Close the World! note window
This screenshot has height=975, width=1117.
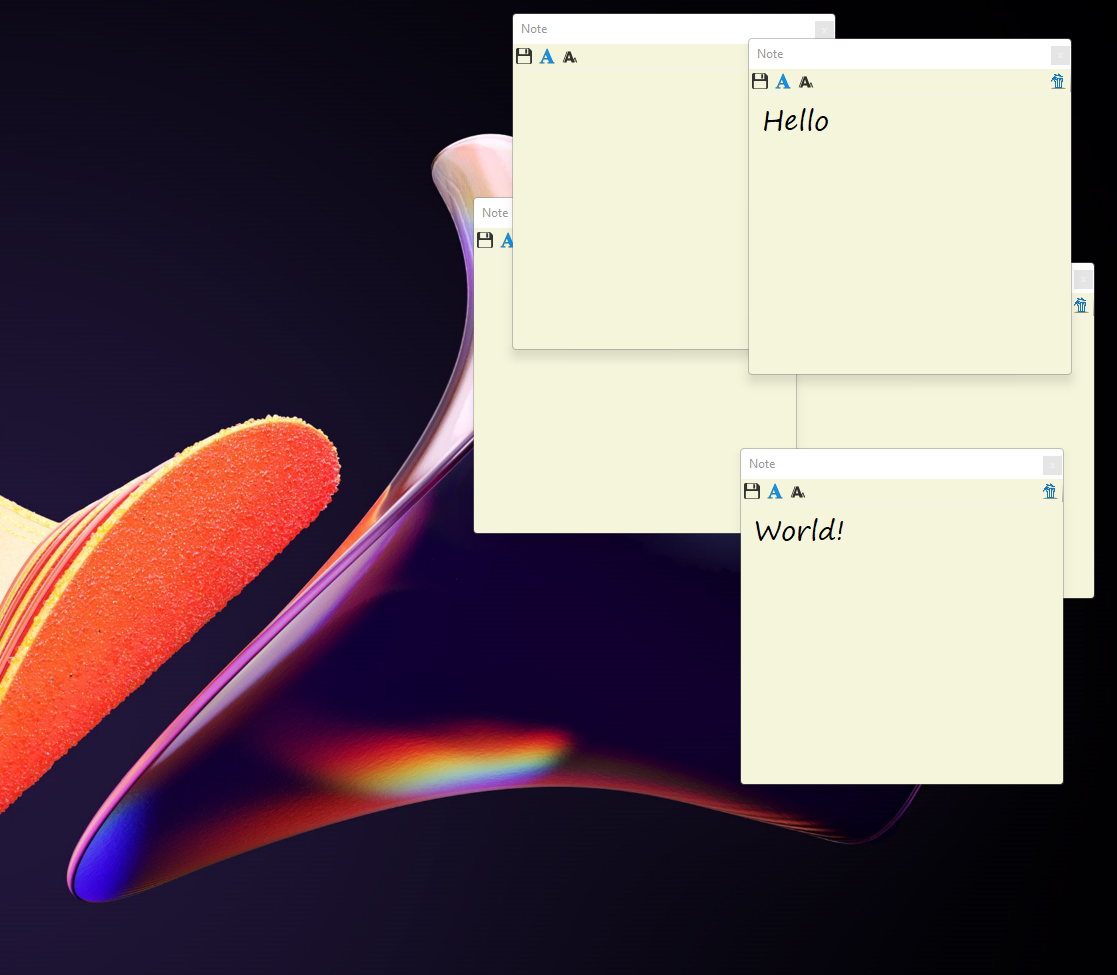[1052, 465]
